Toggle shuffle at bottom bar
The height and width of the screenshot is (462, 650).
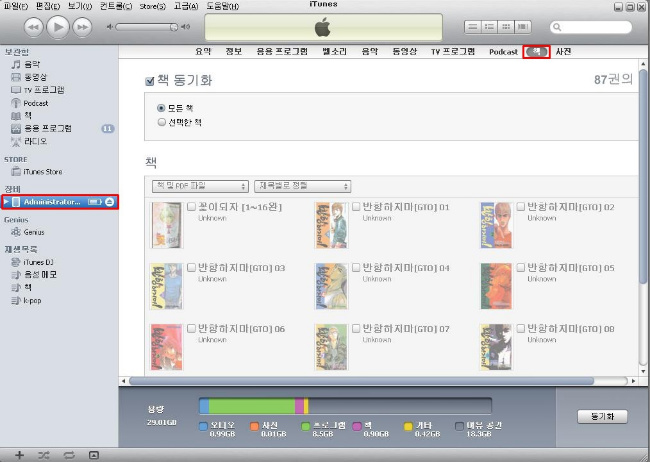point(44,455)
